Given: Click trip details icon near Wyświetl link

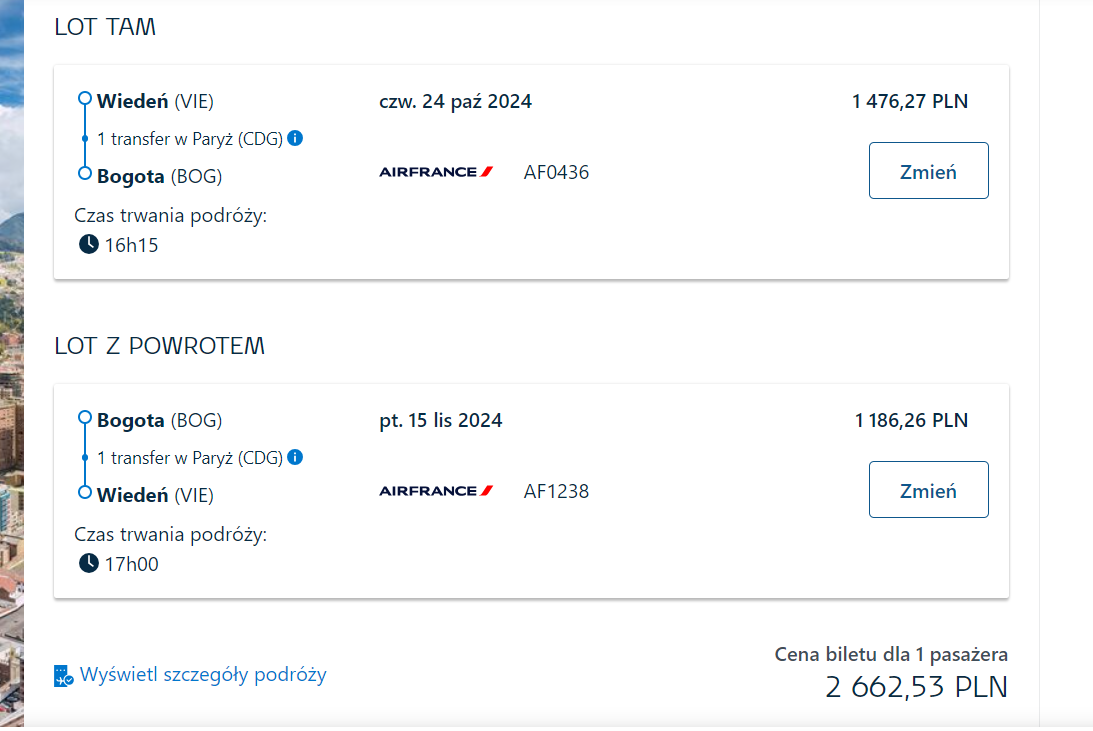Looking at the screenshot, I should [63, 676].
